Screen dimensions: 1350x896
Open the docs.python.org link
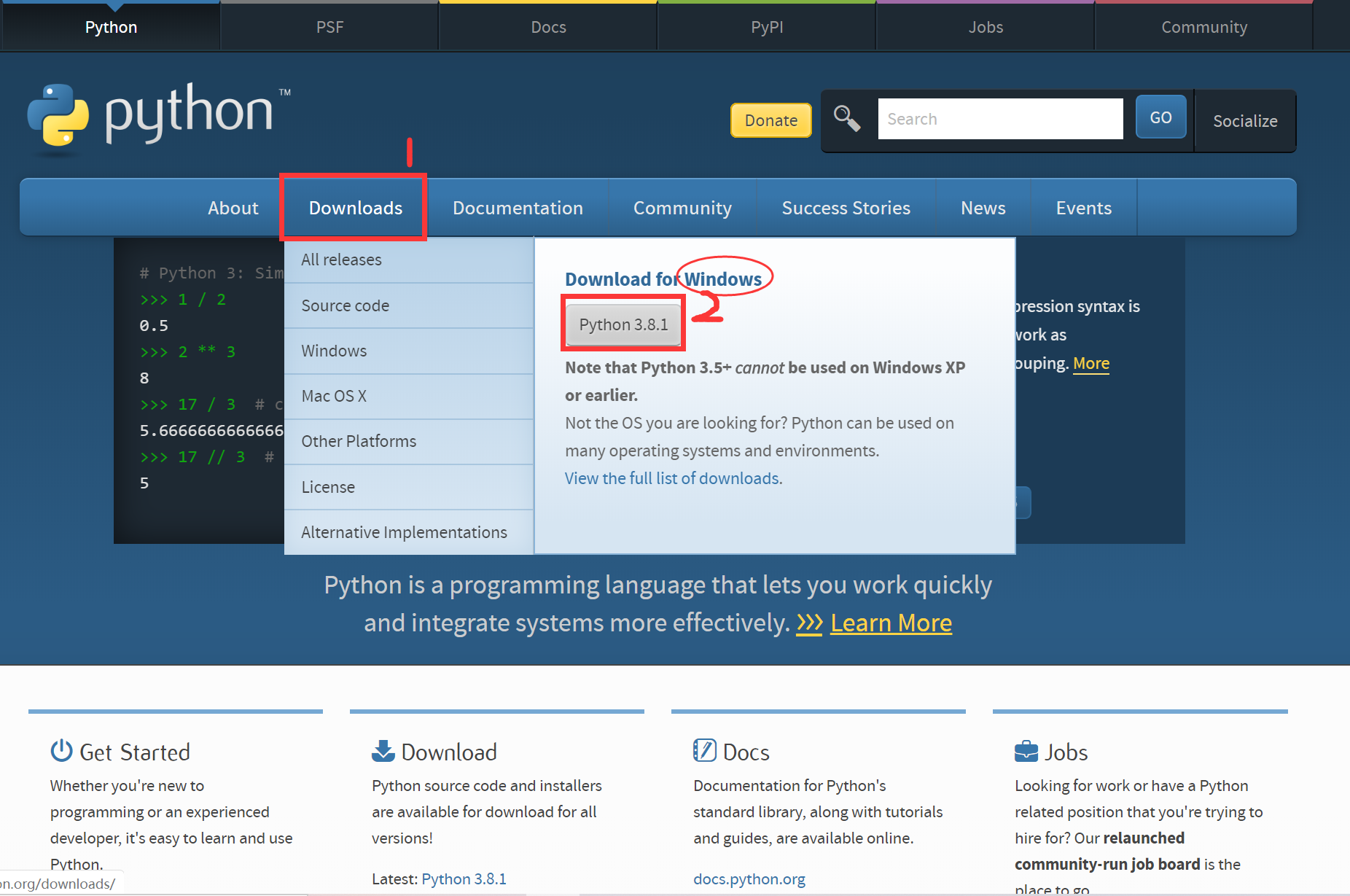749,879
